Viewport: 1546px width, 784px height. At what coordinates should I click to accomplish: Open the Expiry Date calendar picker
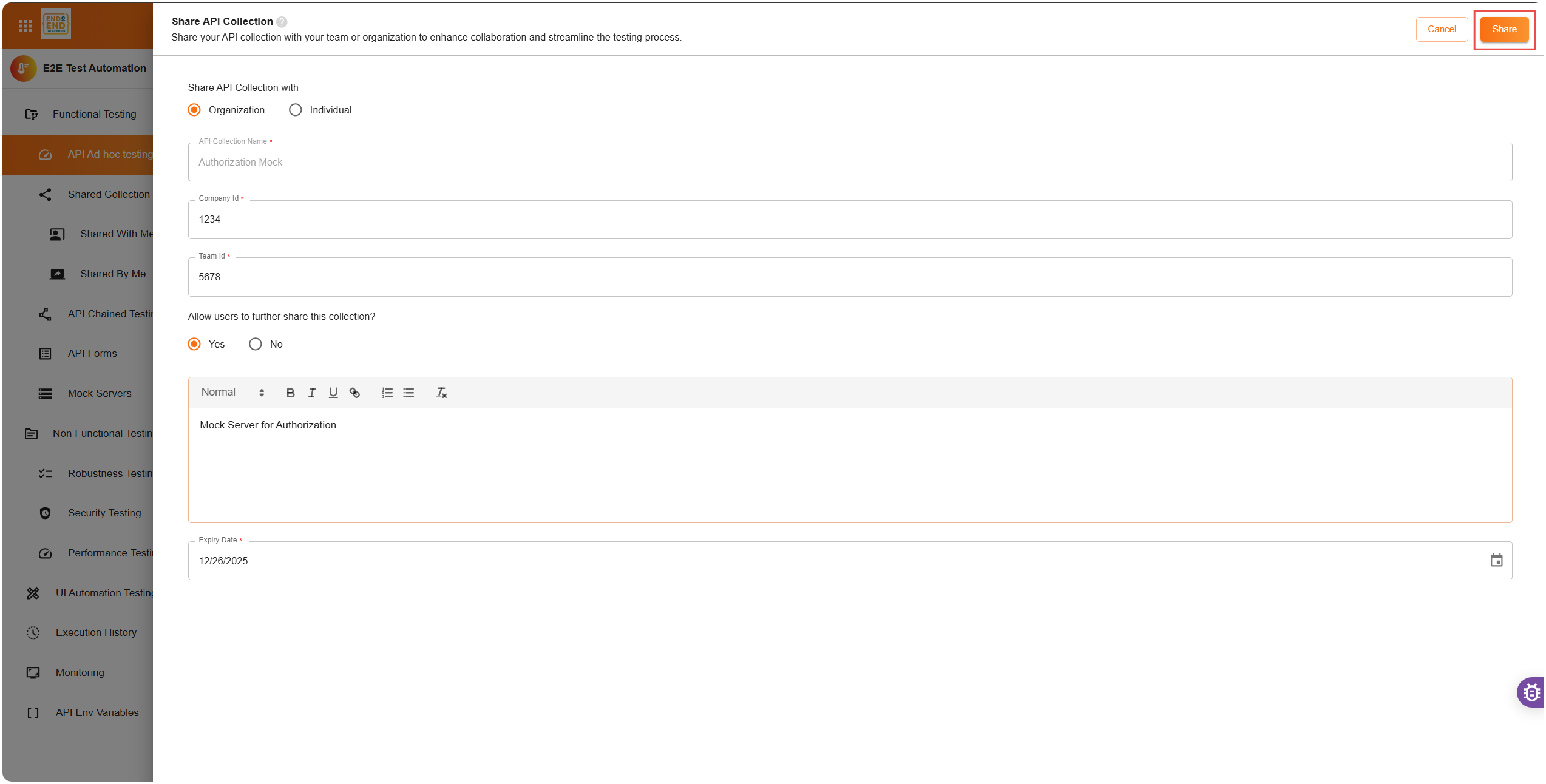click(1496, 560)
